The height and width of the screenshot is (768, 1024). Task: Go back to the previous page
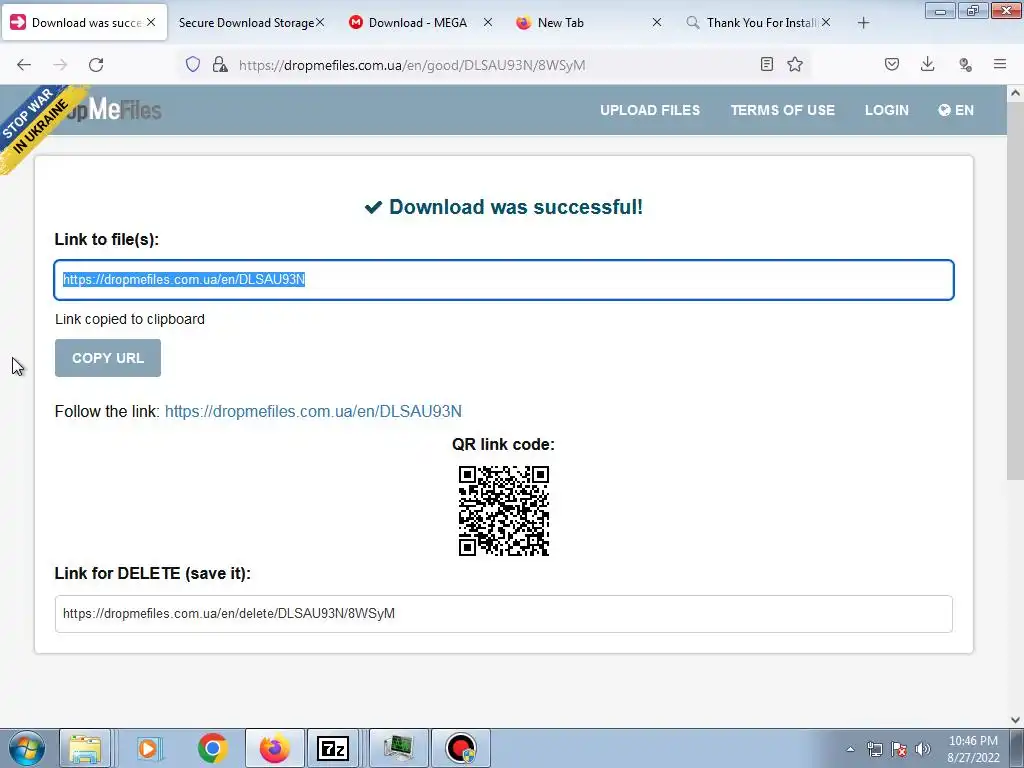(24, 65)
